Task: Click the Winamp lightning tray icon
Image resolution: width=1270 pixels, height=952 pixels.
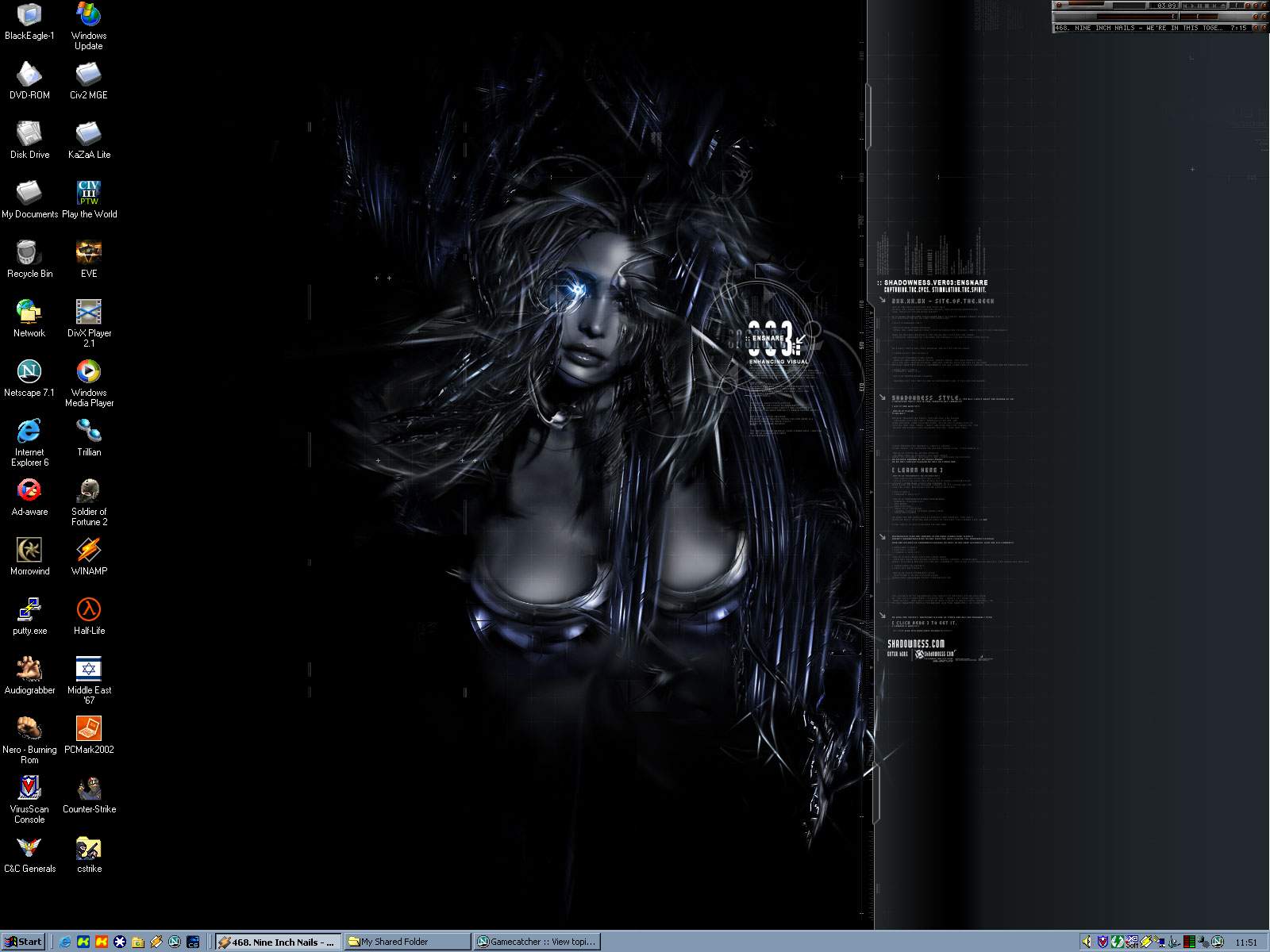Action: 1146,942
